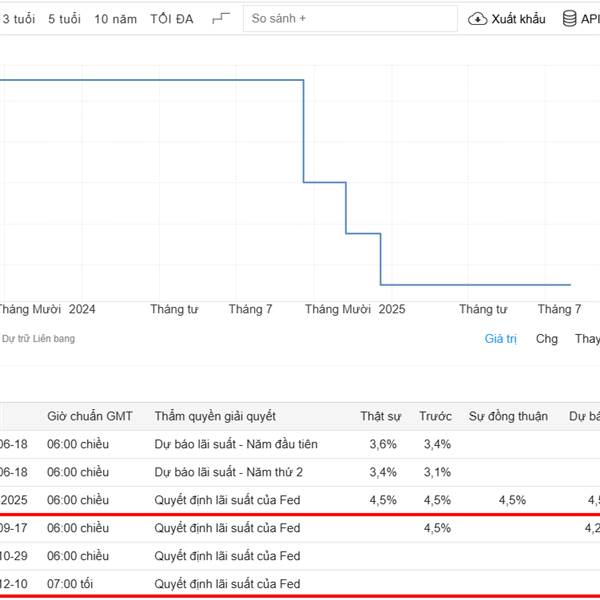Open Dự báo lãi suất - Năm thứ 2

coord(228,472)
